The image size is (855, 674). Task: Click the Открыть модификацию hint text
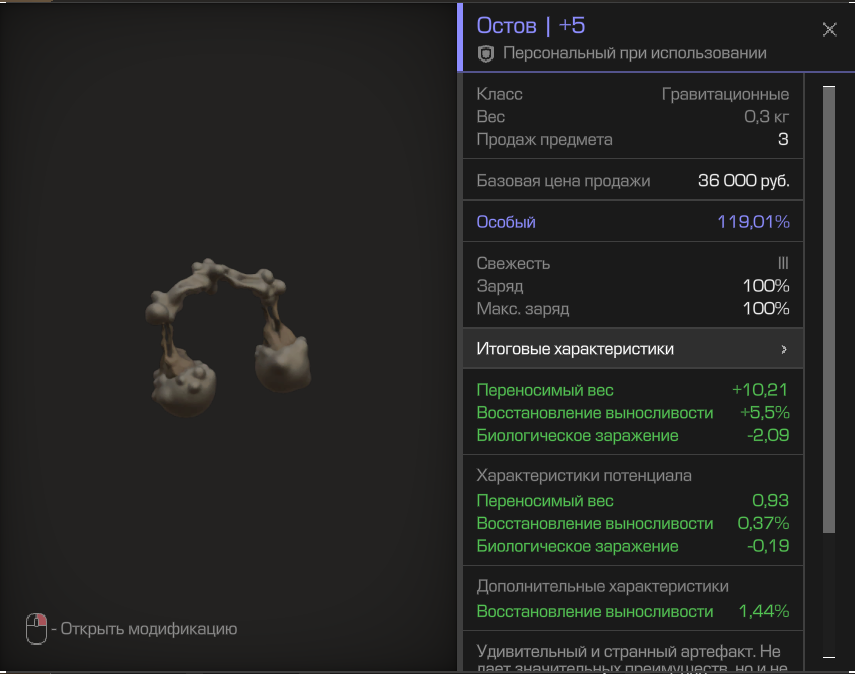[148, 629]
